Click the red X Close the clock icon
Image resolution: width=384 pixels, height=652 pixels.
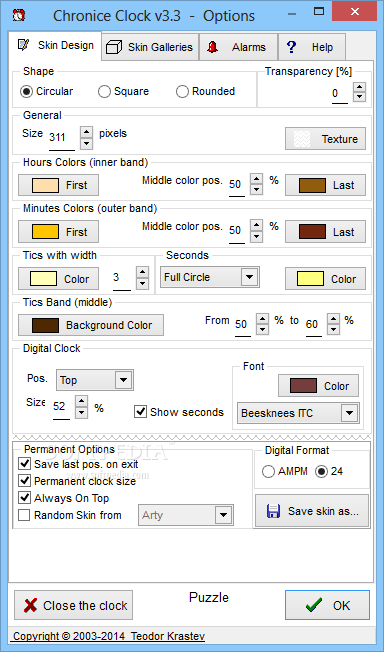coord(30,605)
